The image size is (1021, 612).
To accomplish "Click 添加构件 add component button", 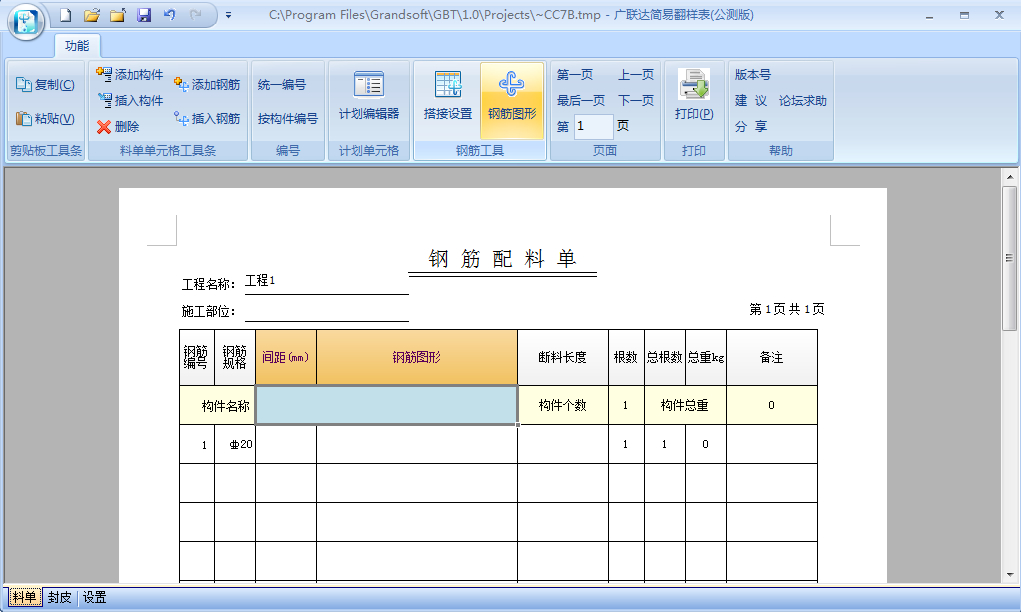I will tap(130, 74).
